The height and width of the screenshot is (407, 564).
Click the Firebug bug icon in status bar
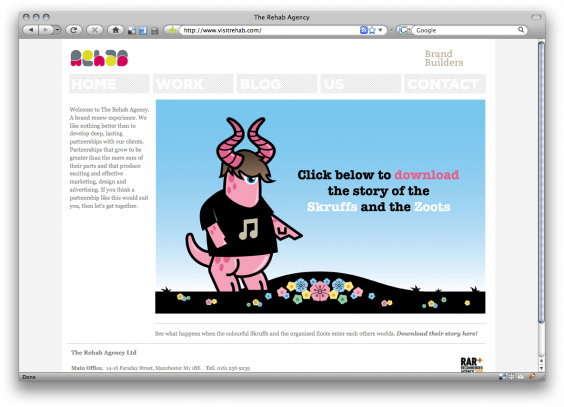tap(531, 377)
